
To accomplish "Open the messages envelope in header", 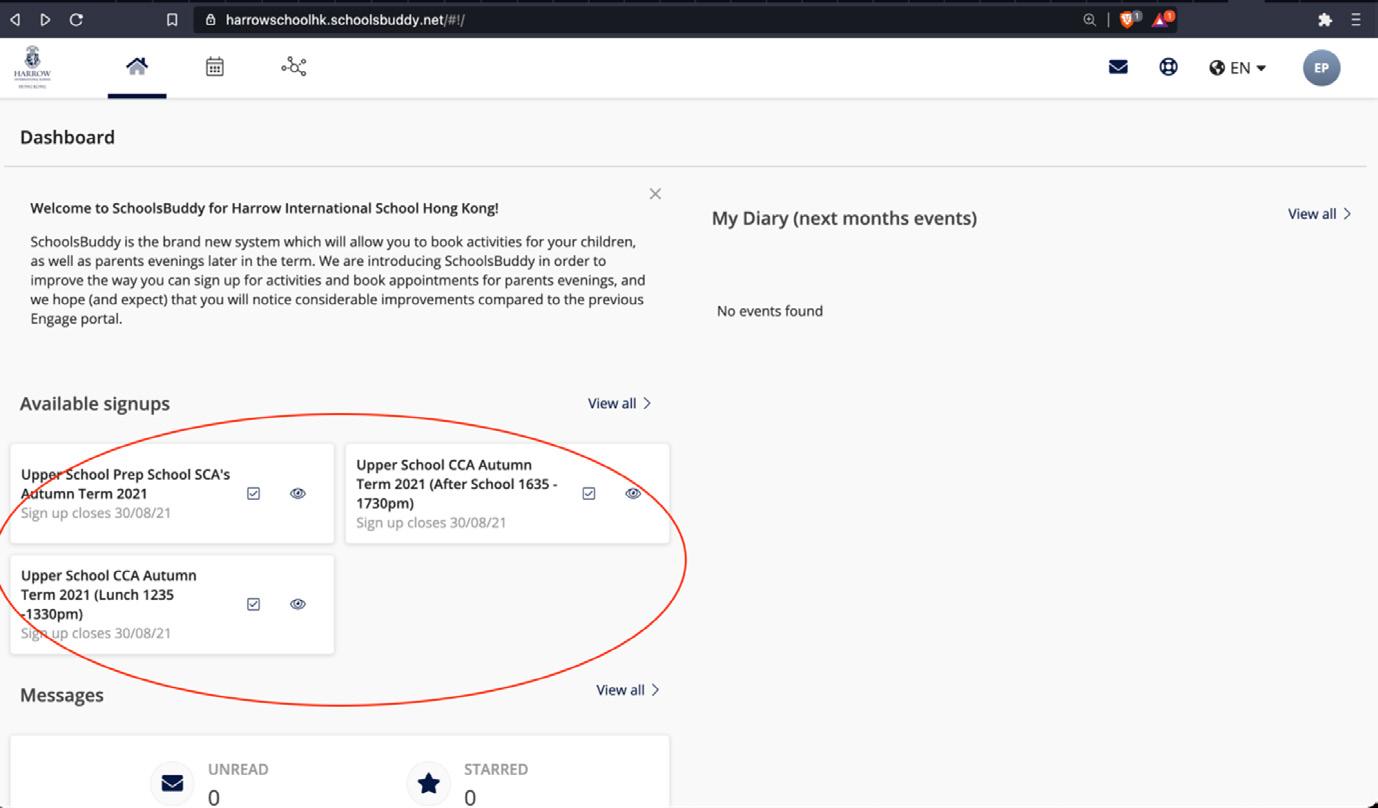I will (x=1118, y=67).
